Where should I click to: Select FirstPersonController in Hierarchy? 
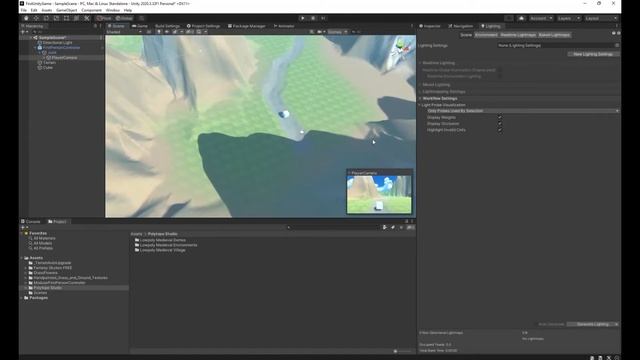pos(61,48)
